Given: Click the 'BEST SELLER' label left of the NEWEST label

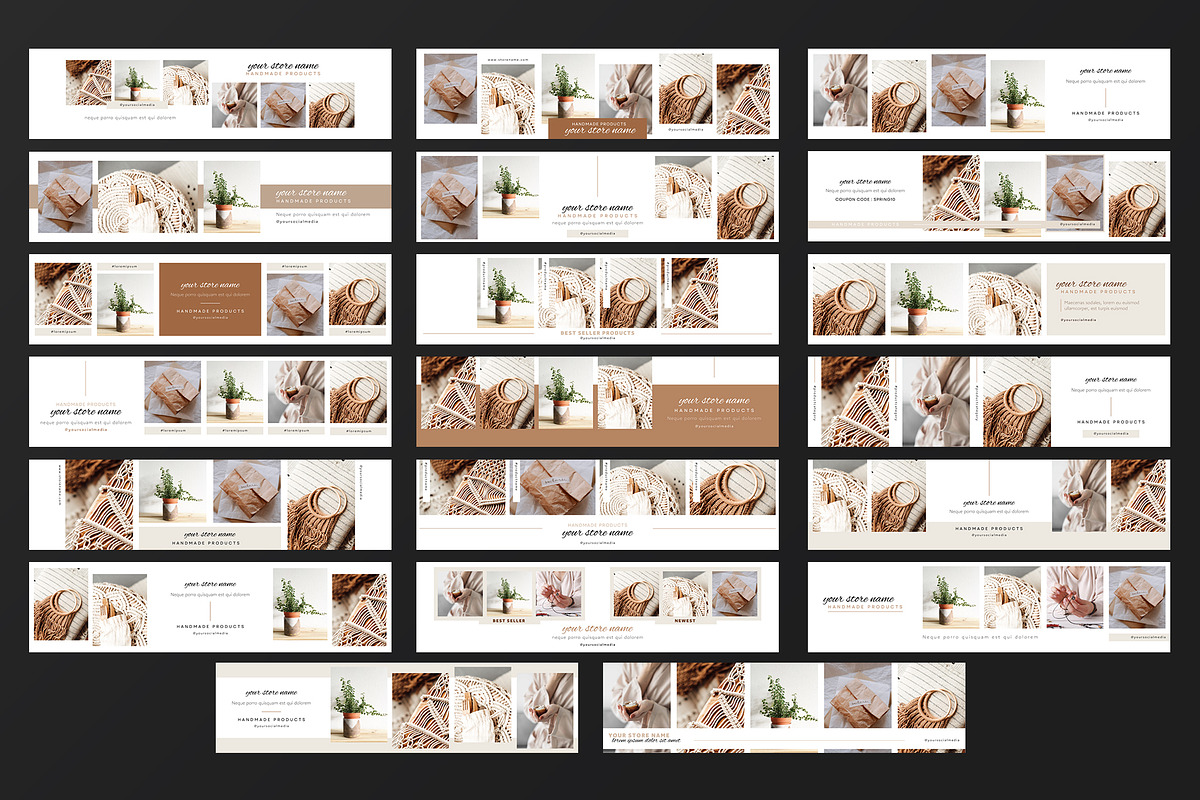Looking at the screenshot, I should point(509,620).
